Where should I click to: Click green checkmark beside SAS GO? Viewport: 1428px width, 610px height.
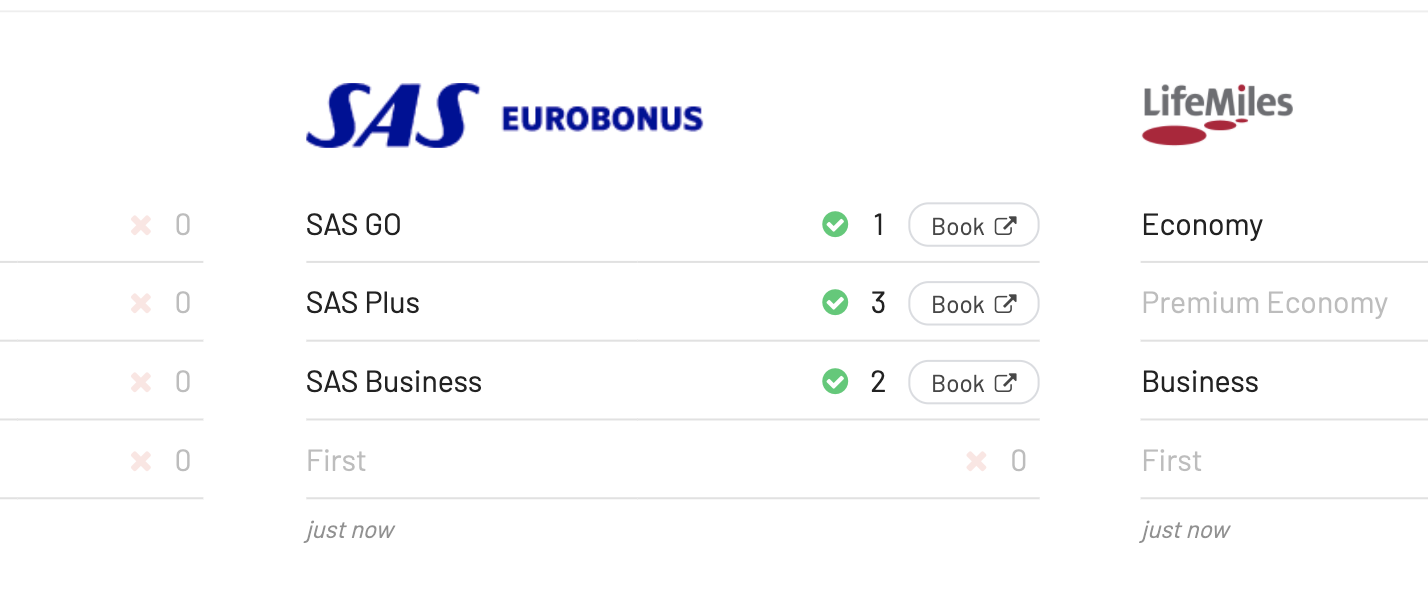coord(835,225)
